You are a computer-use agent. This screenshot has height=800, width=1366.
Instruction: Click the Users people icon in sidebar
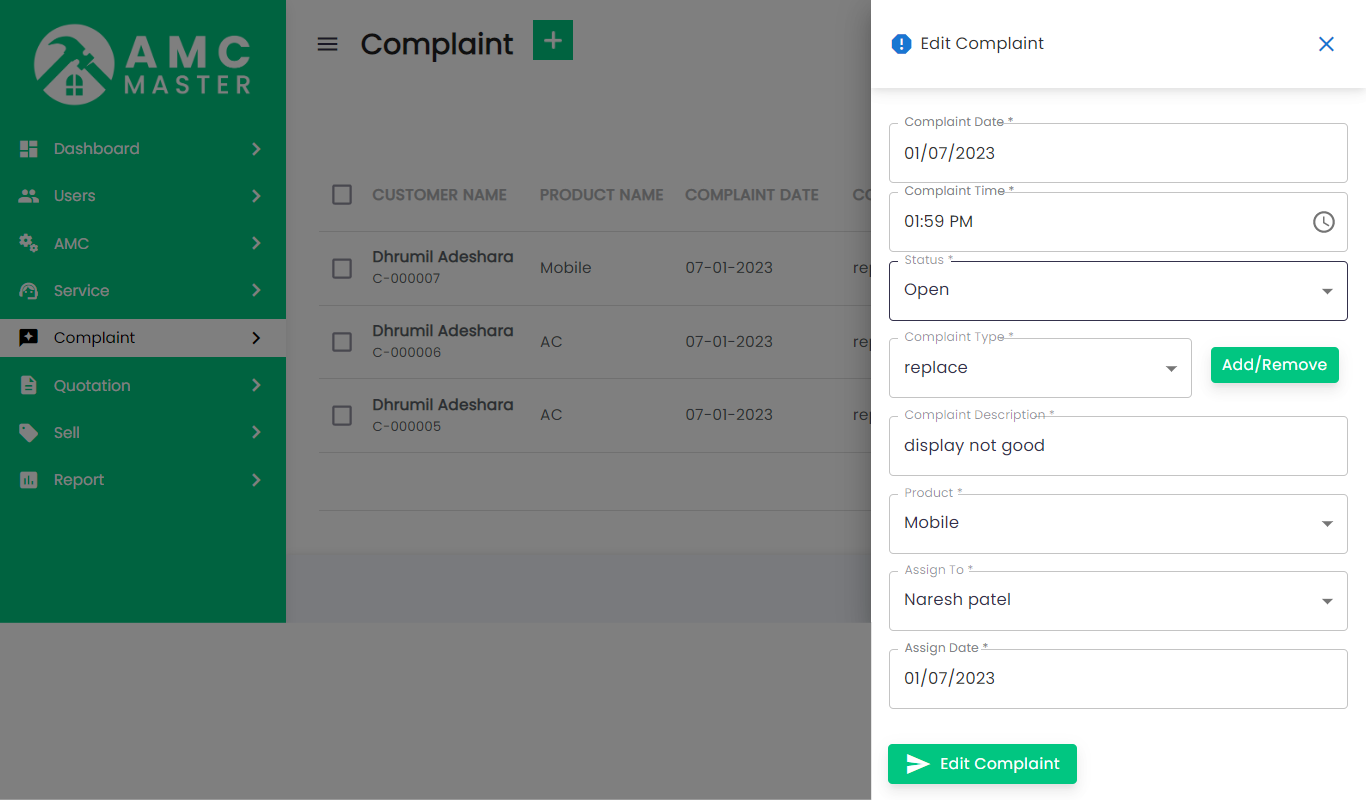tap(29, 196)
